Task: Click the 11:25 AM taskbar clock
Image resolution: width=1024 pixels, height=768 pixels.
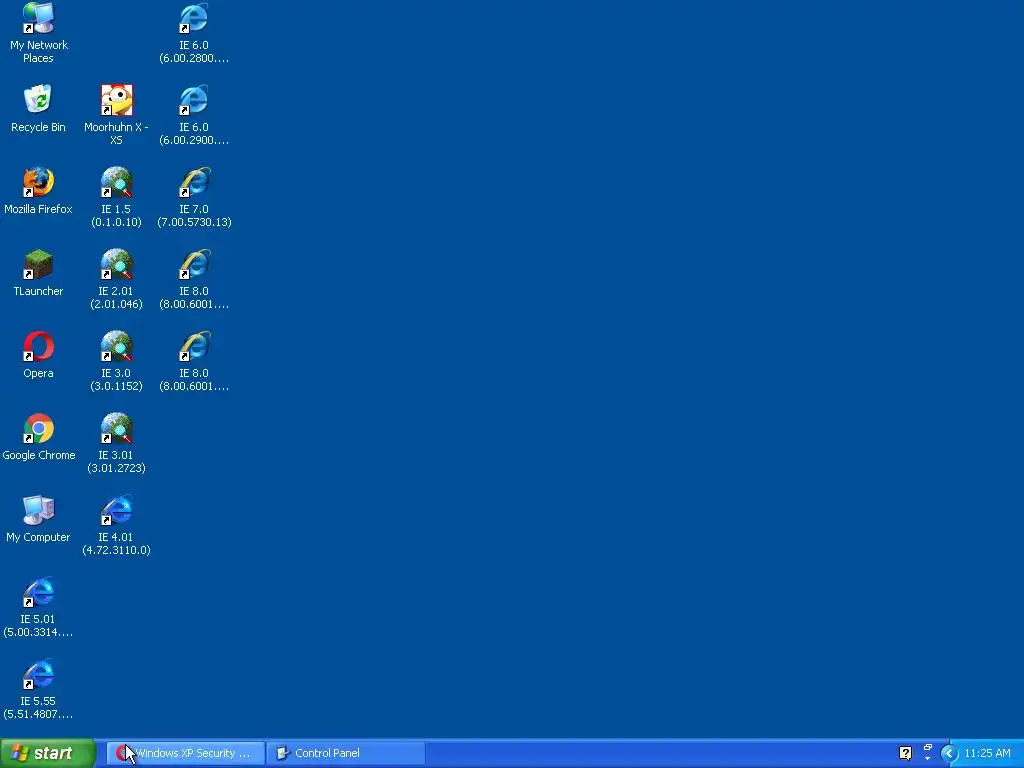Action: pos(987,754)
